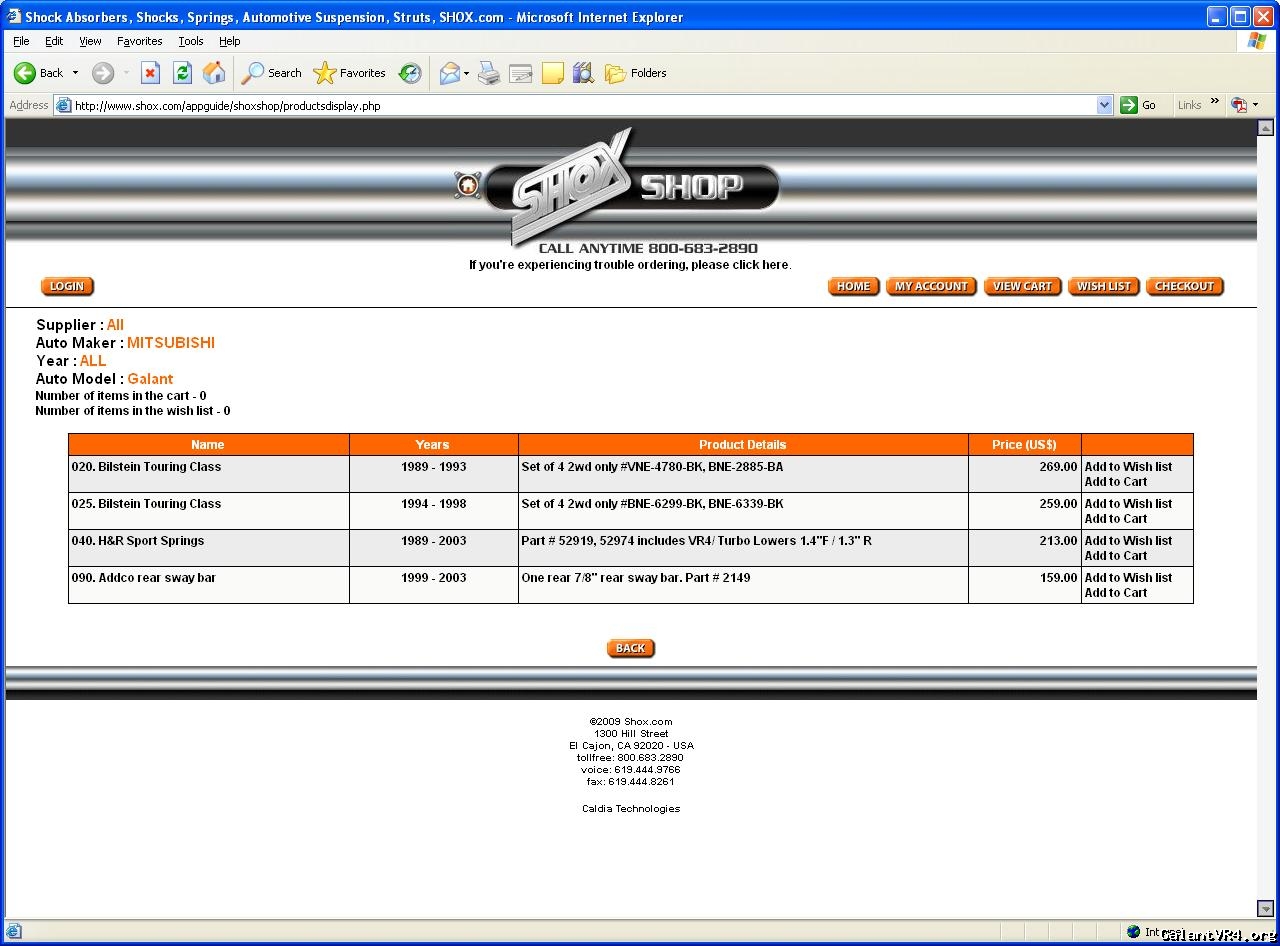The height and width of the screenshot is (946, 1280).
Task: Go to browser Home page icon
Action: tap(214, 73)
